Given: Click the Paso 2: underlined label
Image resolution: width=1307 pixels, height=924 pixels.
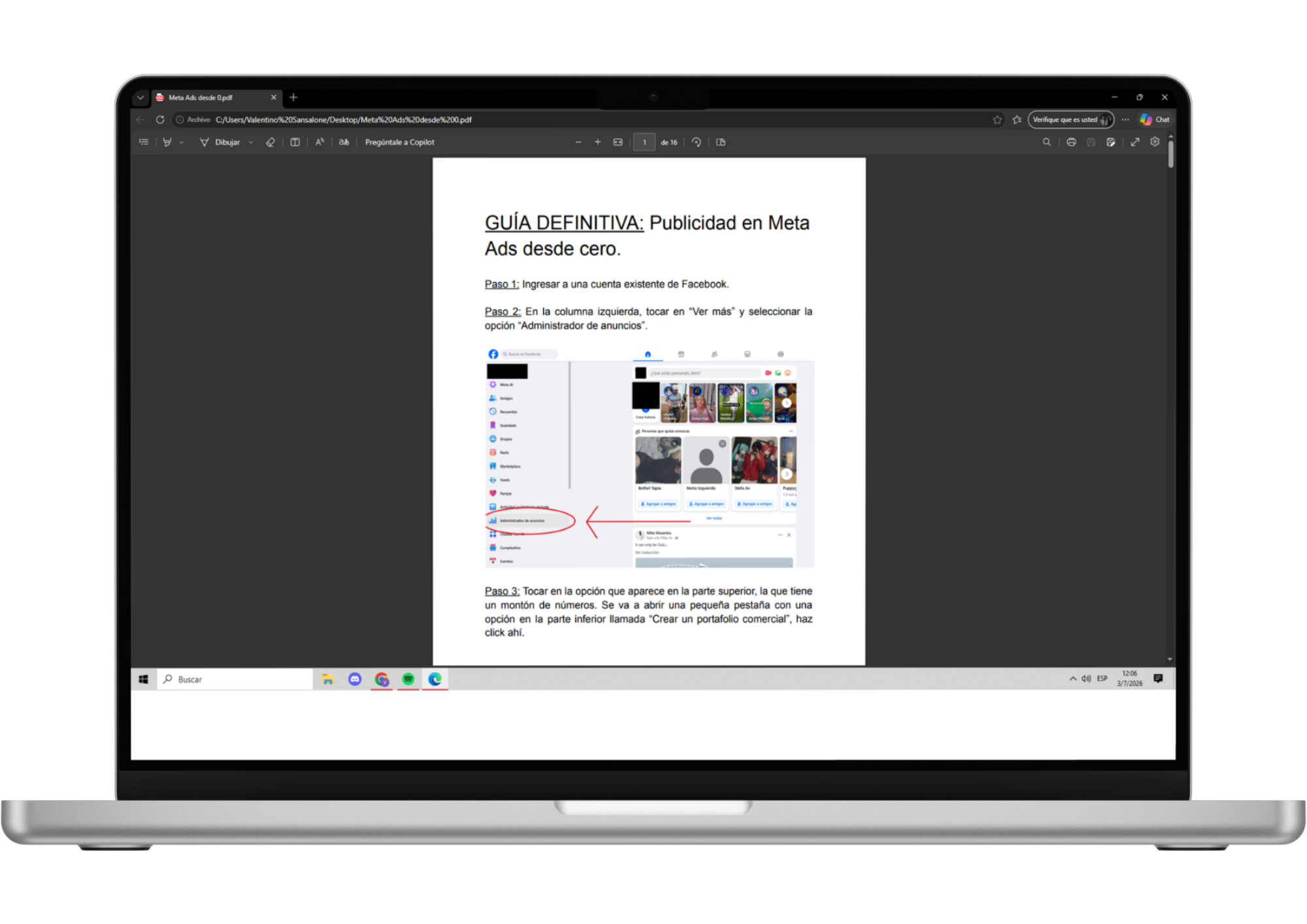Looking at the screenshot, I should (503, 312).
